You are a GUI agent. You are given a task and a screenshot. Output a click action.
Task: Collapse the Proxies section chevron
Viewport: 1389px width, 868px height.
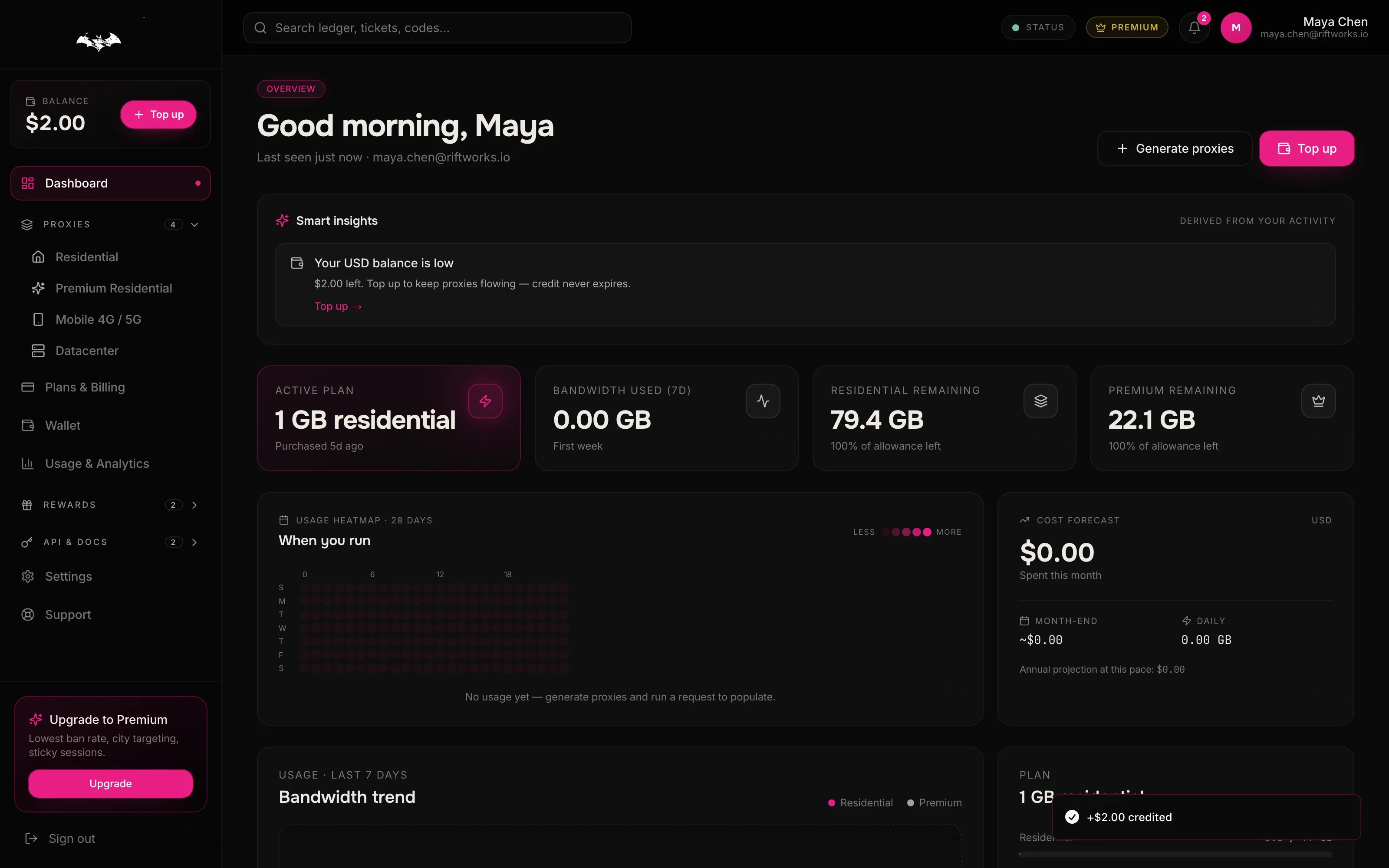click(194, 224)
